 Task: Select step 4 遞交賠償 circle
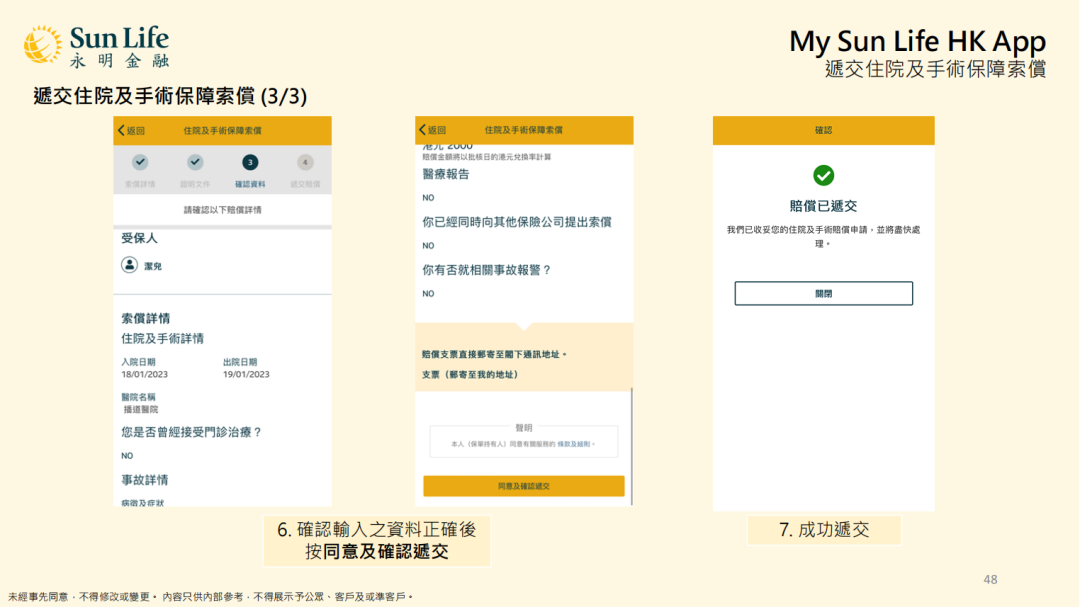305,162
